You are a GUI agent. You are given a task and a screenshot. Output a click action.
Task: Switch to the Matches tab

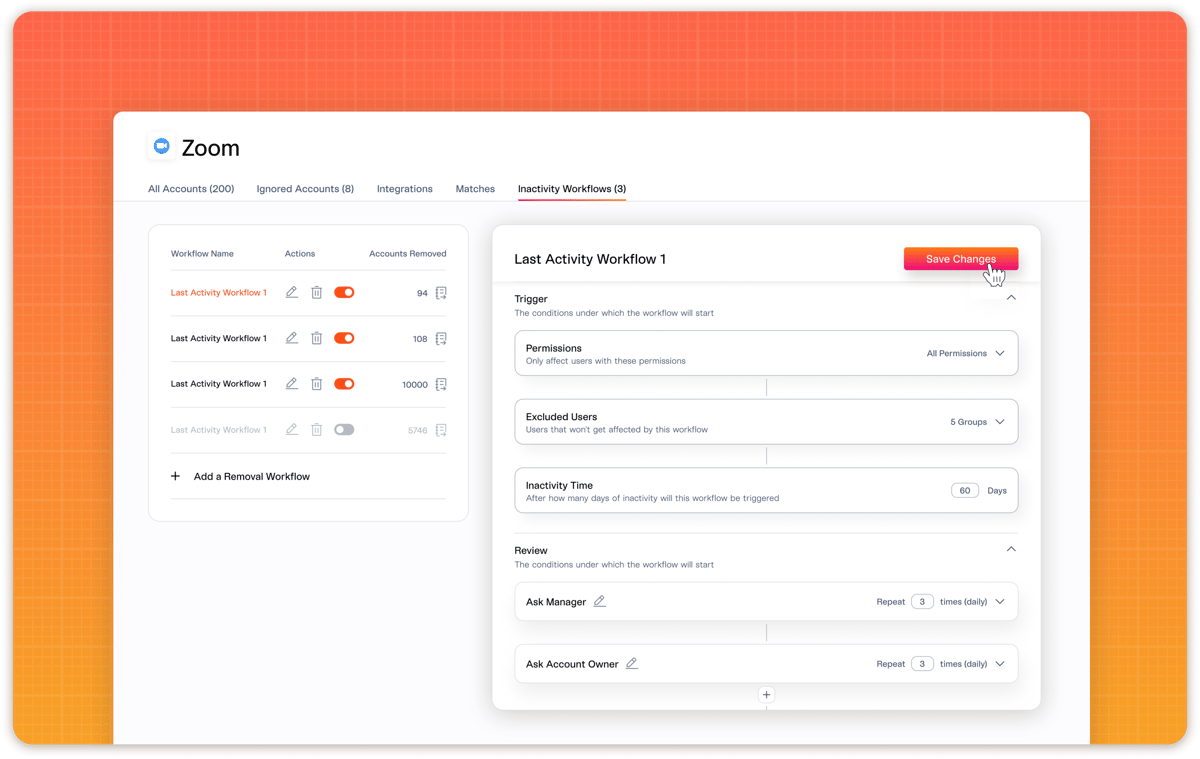tap(475, 188)
